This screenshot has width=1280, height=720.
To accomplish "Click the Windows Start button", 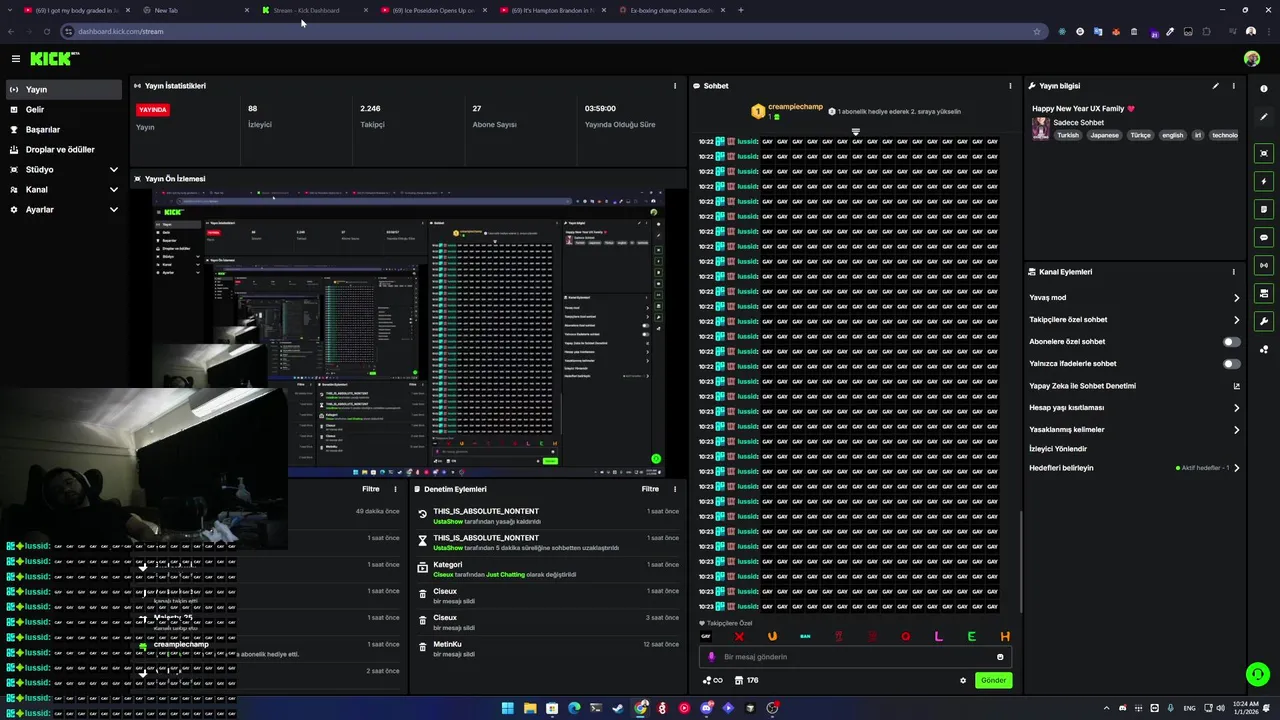I will (x=508, y=708).
